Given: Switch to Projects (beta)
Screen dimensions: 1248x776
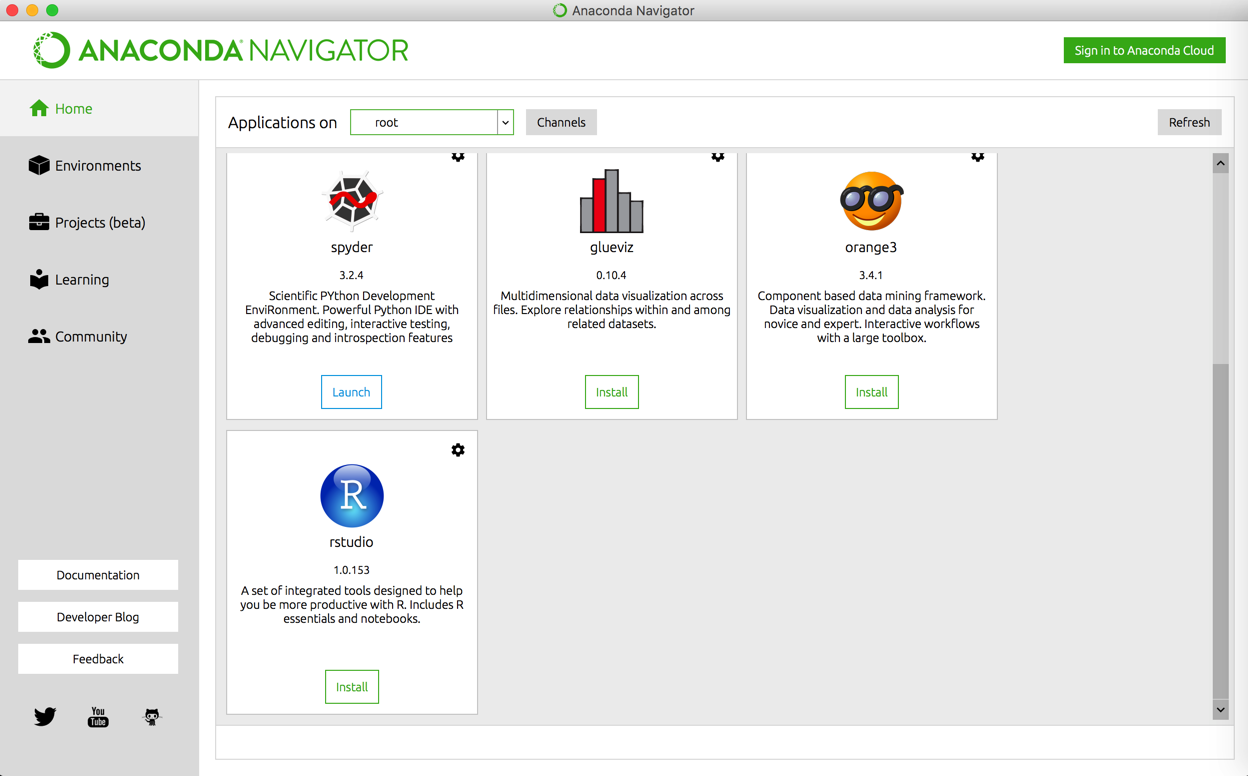Looking at the screenshot, I should (x=99, y=222).
